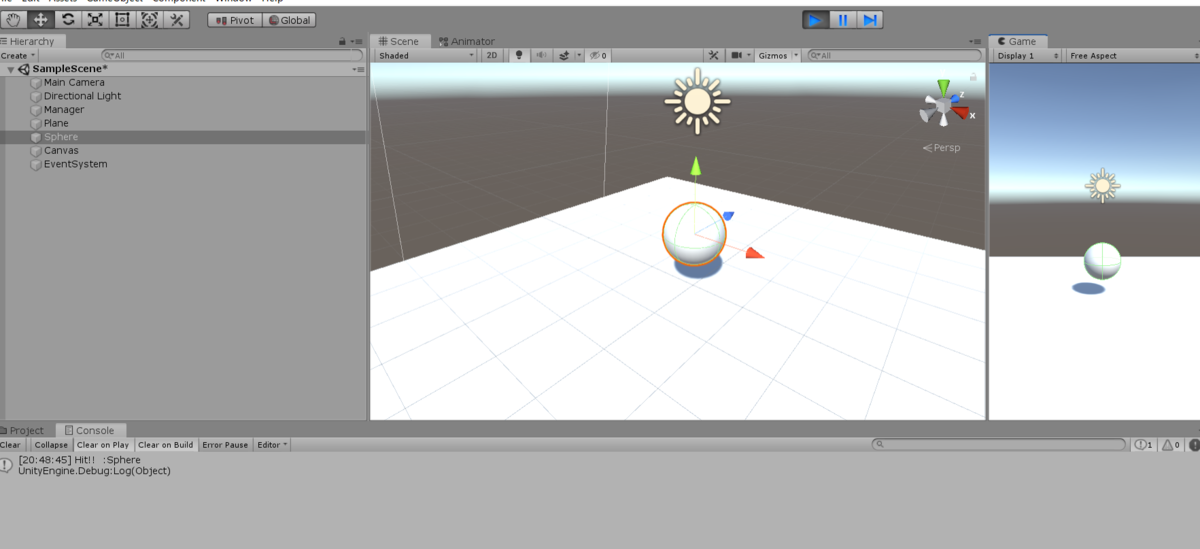Click the orientation gizmo green Y axis
This screenshot has height=549, width=1200.
point(943,88)
